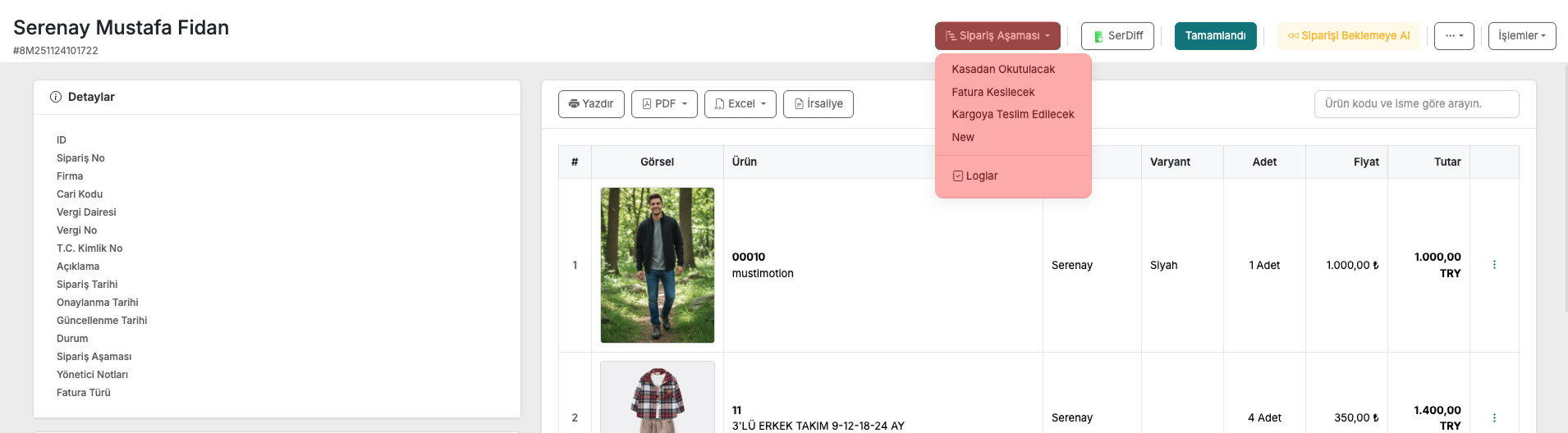Click the product search input field
Screen dimensions: 1568x433
1415,104
